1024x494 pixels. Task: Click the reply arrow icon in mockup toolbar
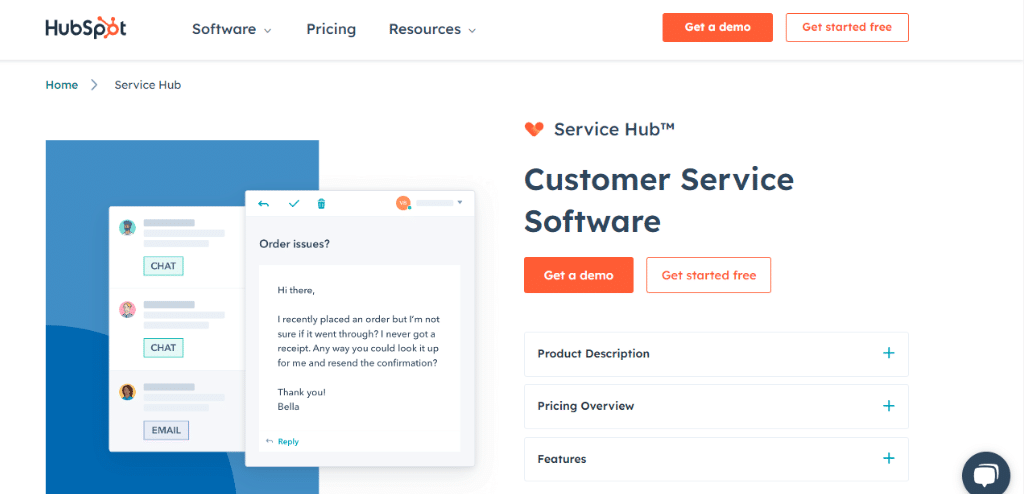pos(264,204)
